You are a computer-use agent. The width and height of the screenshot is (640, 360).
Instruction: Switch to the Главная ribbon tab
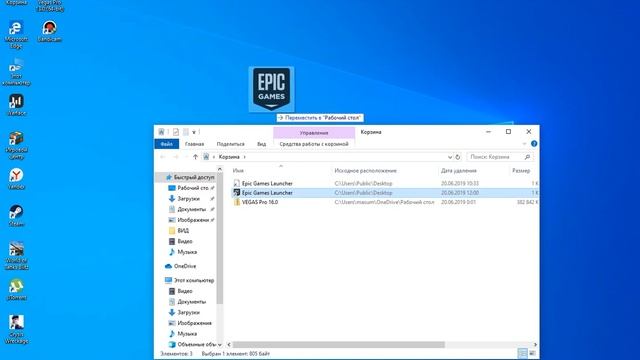point(194,144)
